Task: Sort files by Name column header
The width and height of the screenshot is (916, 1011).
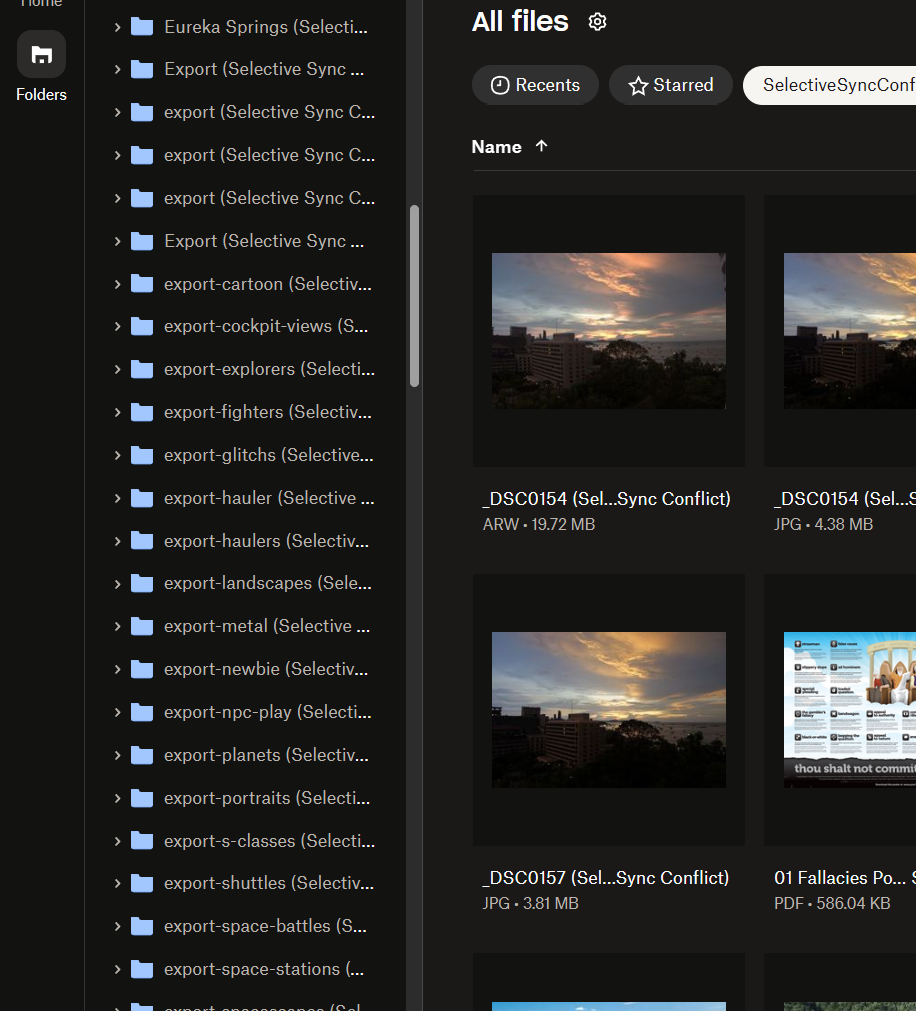Action: [x=497, y=147]
